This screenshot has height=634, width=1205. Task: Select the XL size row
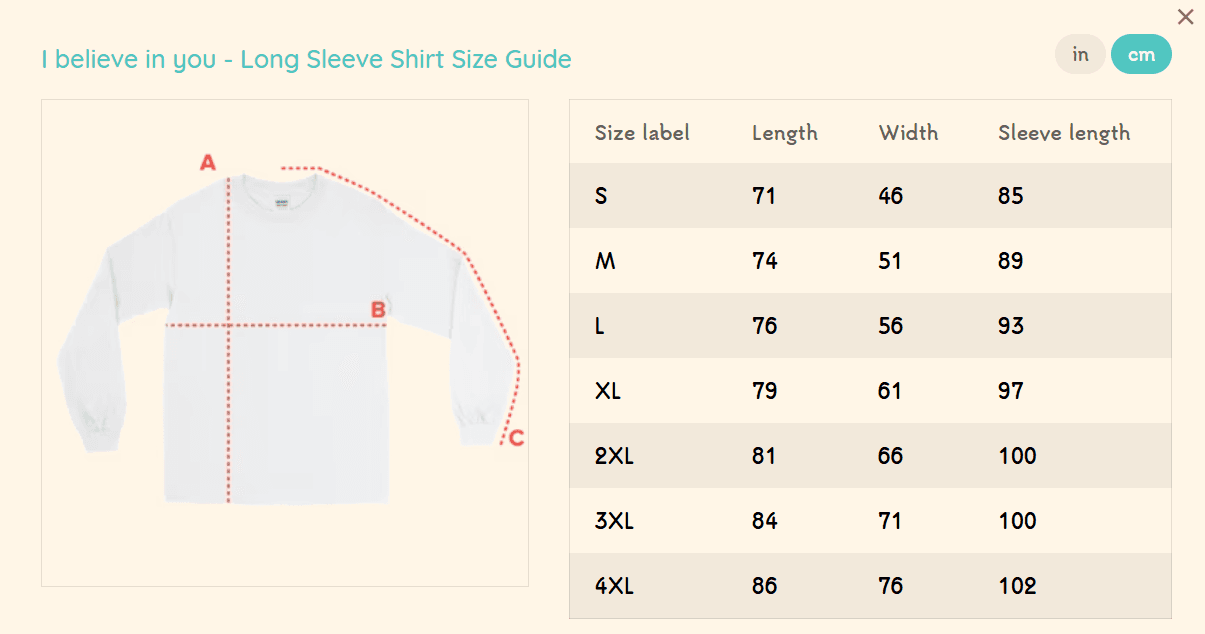point(608,391)
